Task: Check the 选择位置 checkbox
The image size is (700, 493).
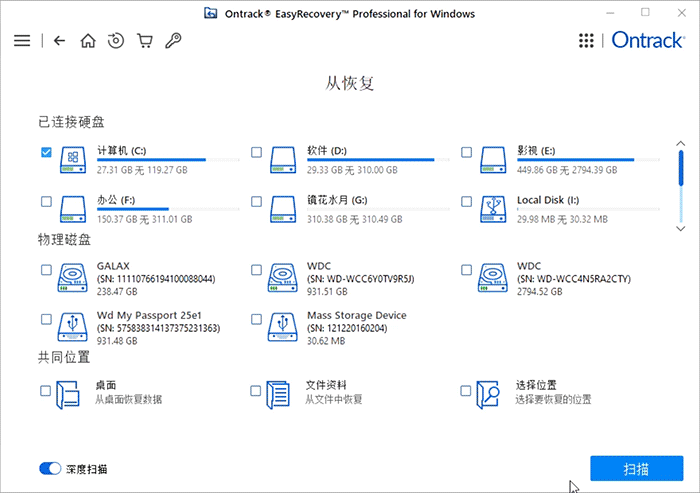Action: coord(466,391)
